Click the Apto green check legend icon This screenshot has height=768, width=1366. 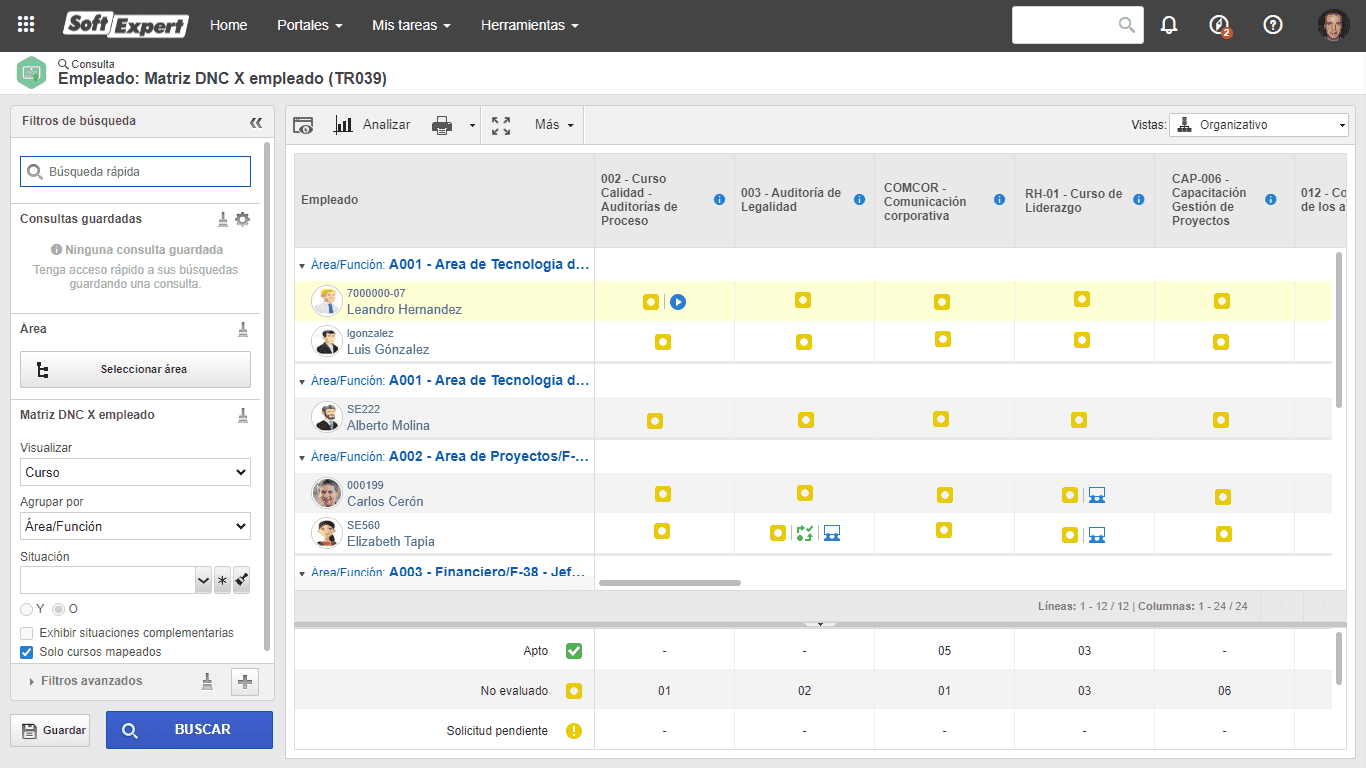574,651
